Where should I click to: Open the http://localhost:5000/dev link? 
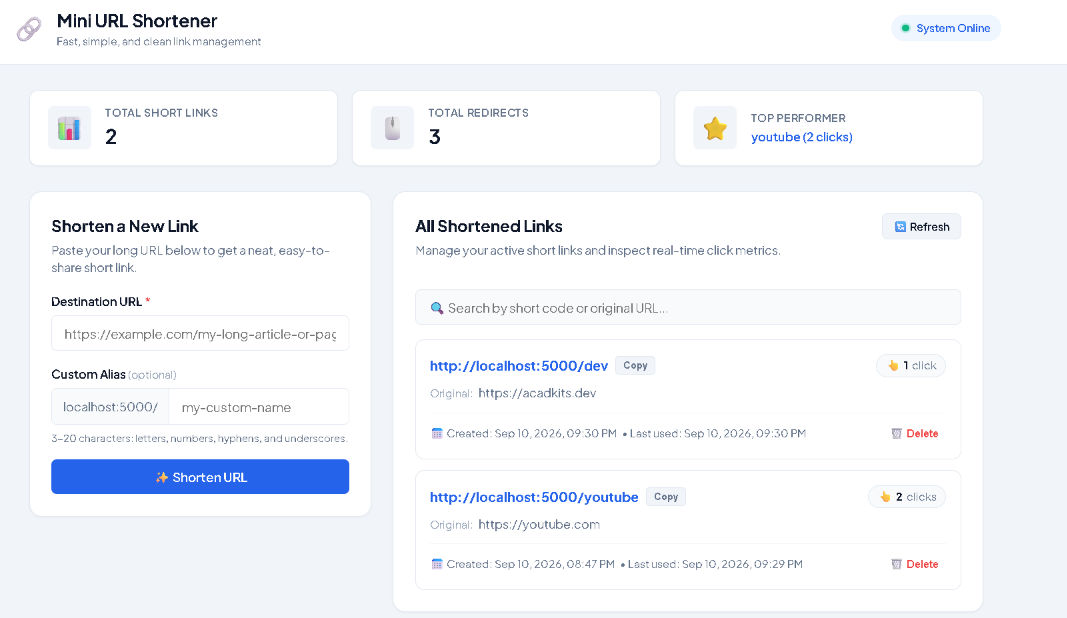click(x=519, y=366)
